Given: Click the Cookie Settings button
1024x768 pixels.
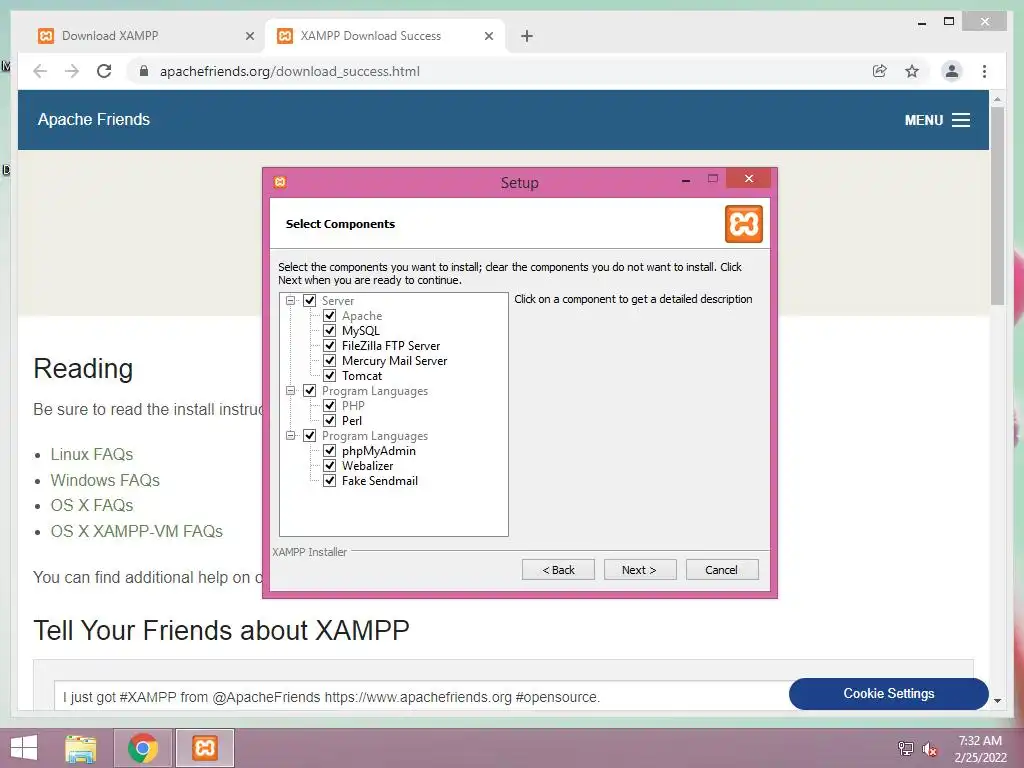Looking at the screenshot, I should coord(888,694).
